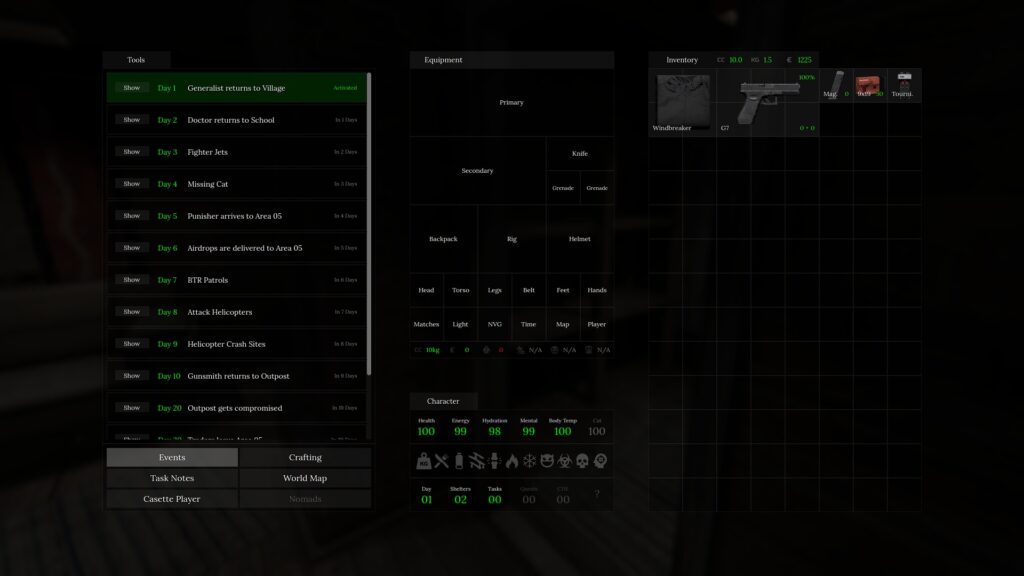The width and height of the screenshot is (1024, 576).
Task: Click the dehydration bottle status icon
Action: point(459,461)
